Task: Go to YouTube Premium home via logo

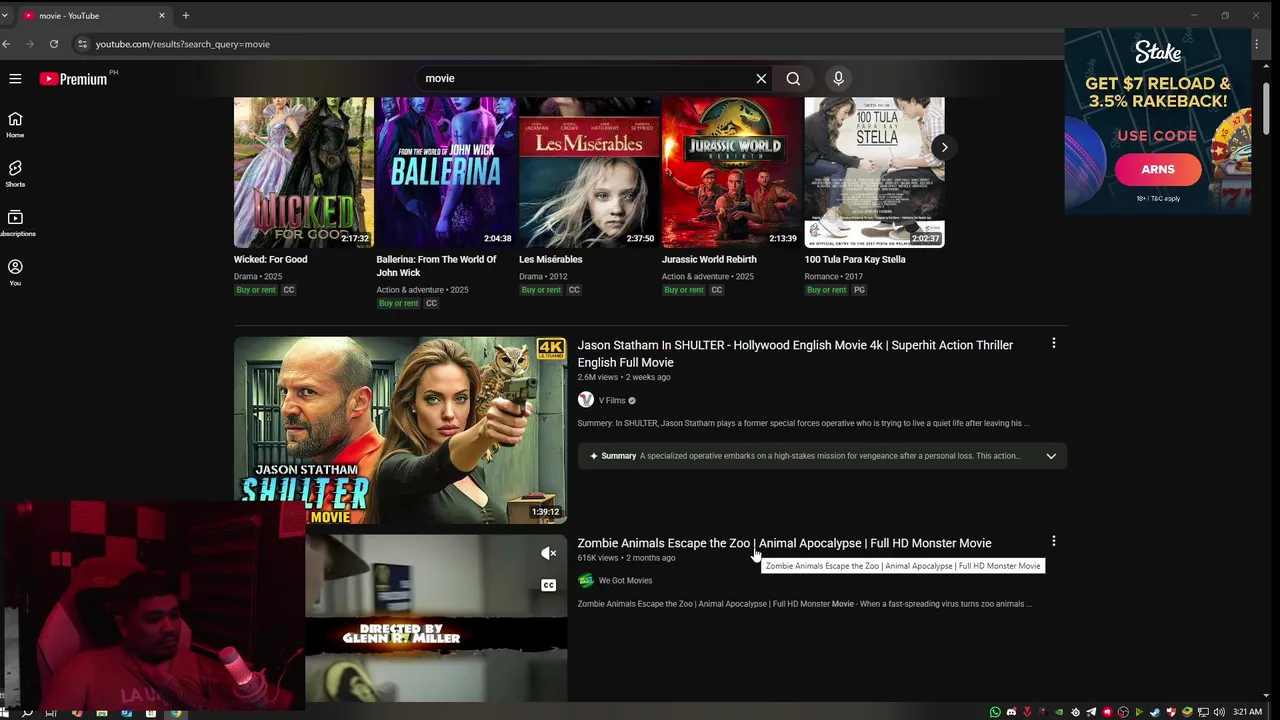Action: [x=73, y=78]
